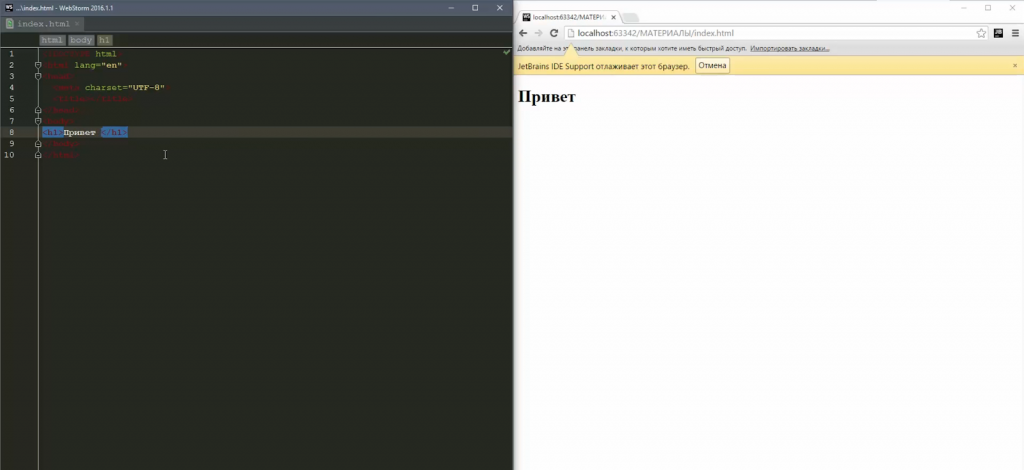Viewport: 1024px width, 470px height.
Task: Click line number 1 in the gutter
Action: point(11,54)
